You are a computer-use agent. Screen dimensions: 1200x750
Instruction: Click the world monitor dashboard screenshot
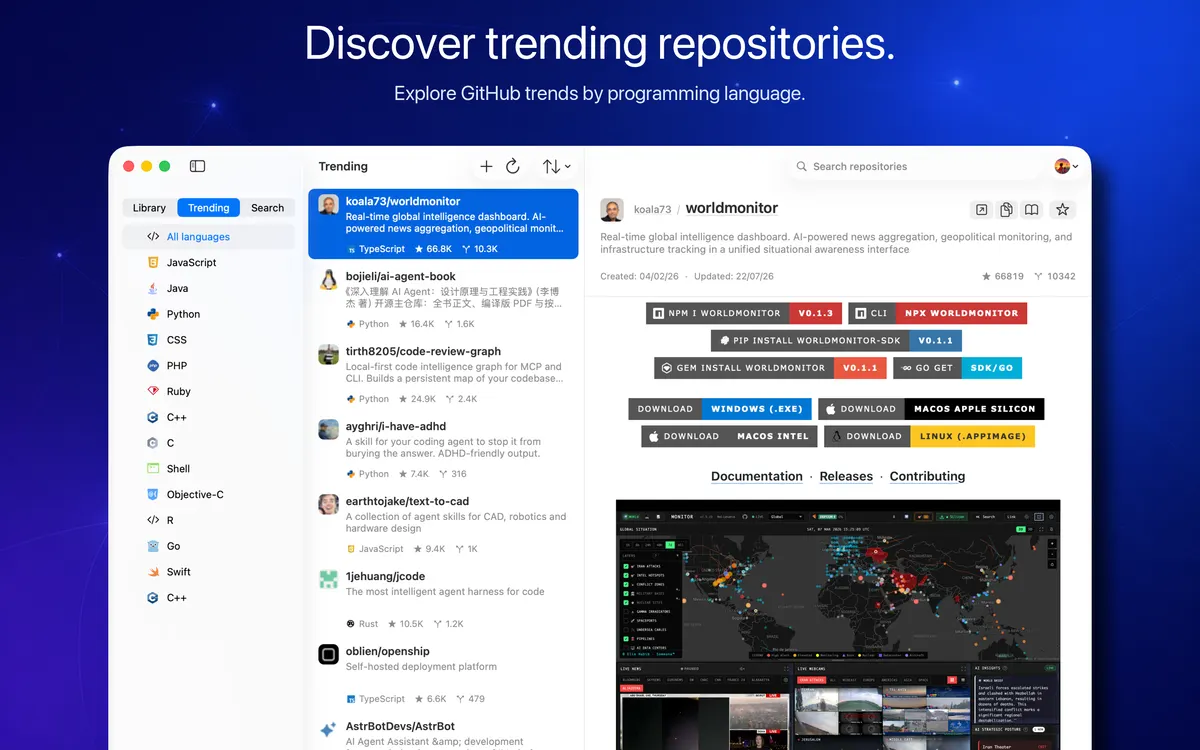tap(838, 625)
